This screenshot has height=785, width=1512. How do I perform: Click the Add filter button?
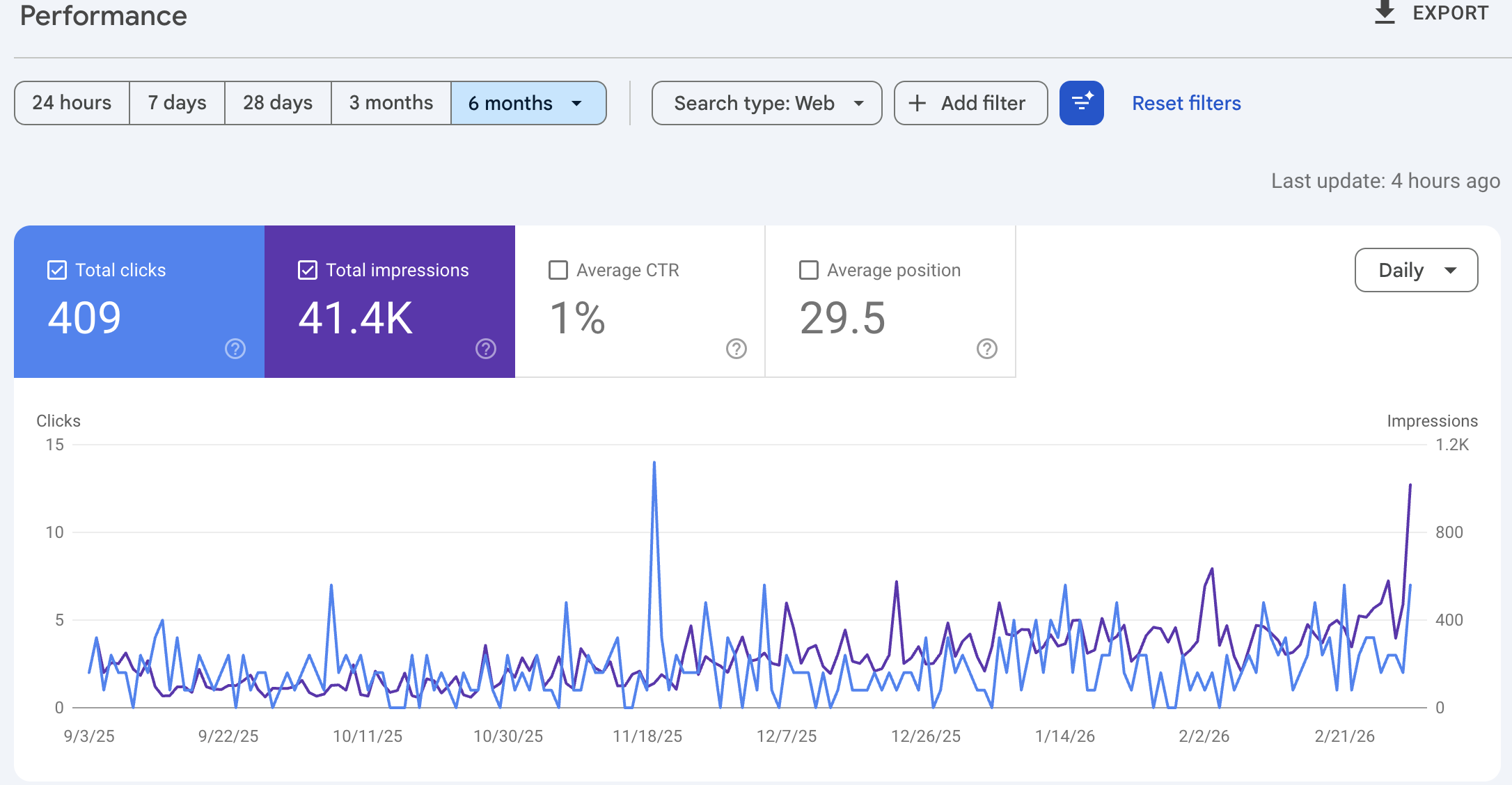coord(970,102)
